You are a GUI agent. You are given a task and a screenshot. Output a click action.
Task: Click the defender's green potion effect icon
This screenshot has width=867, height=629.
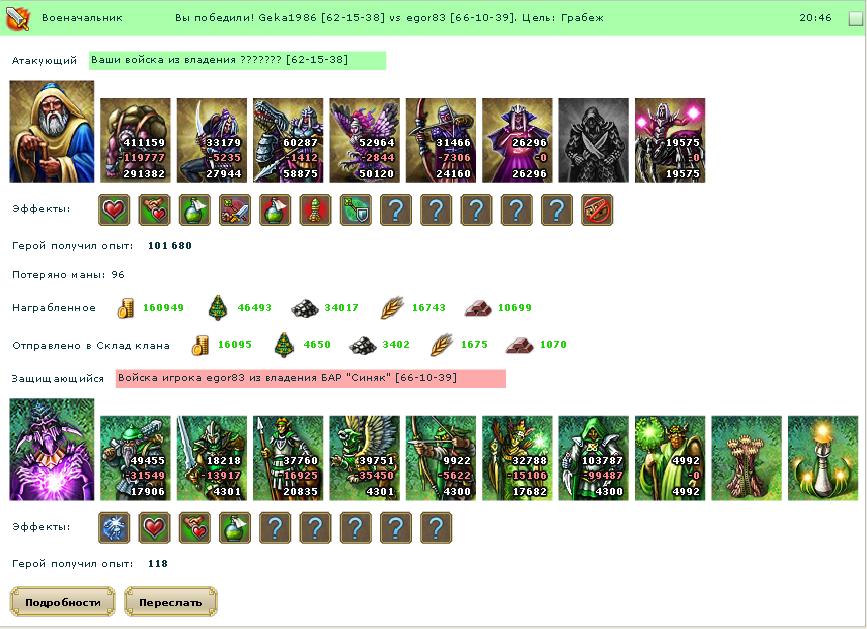tap(235, 528)
